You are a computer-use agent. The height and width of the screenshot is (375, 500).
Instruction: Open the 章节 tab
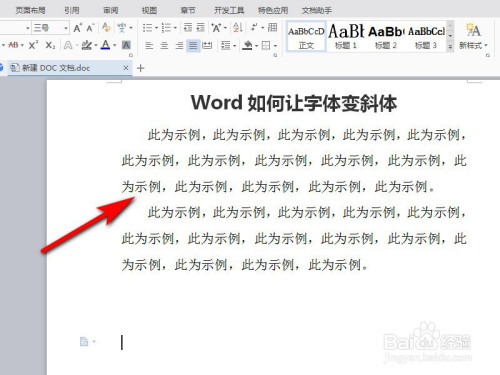tap(188, 11)
